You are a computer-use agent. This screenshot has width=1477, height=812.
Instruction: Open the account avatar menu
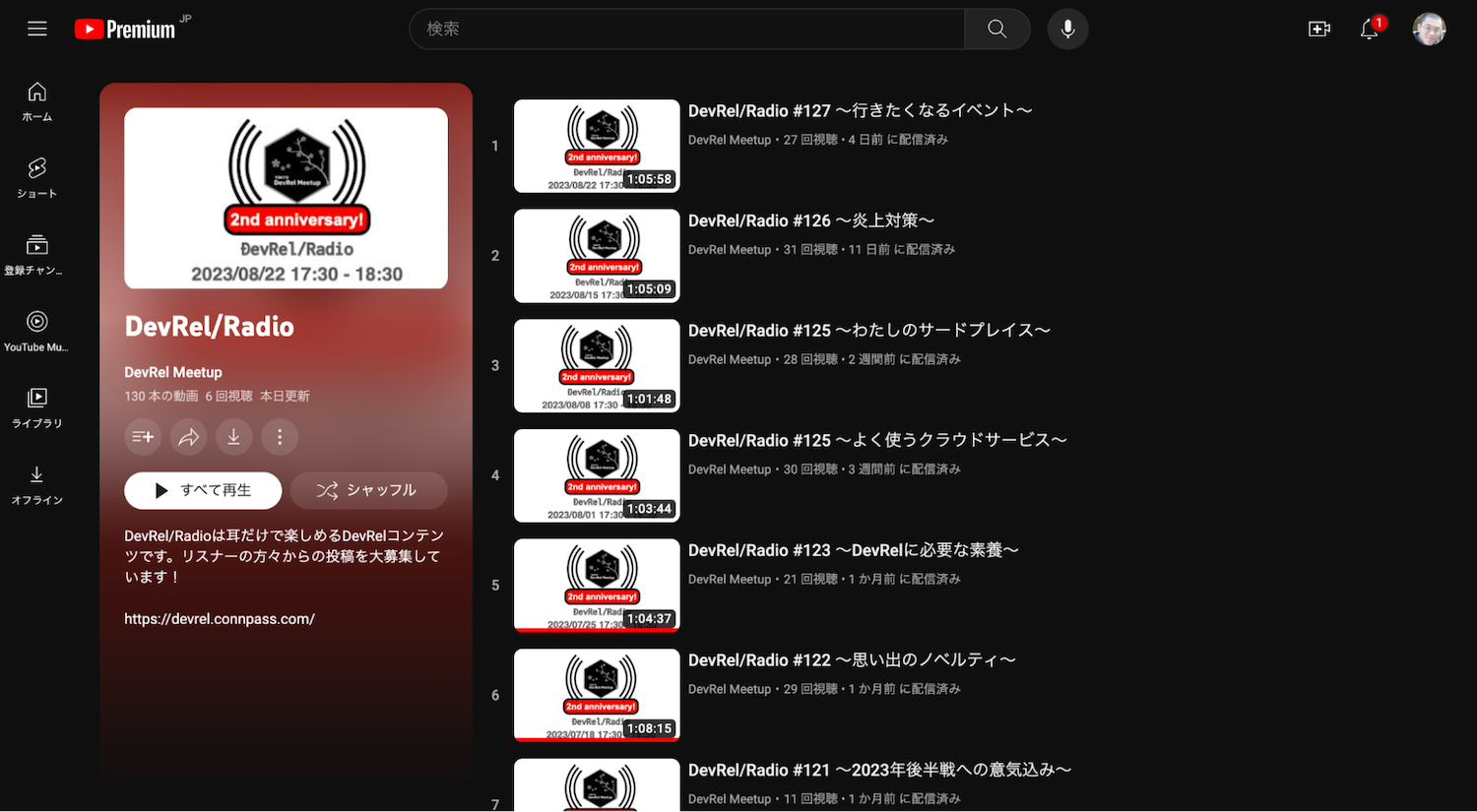(x=1429, y=29)
